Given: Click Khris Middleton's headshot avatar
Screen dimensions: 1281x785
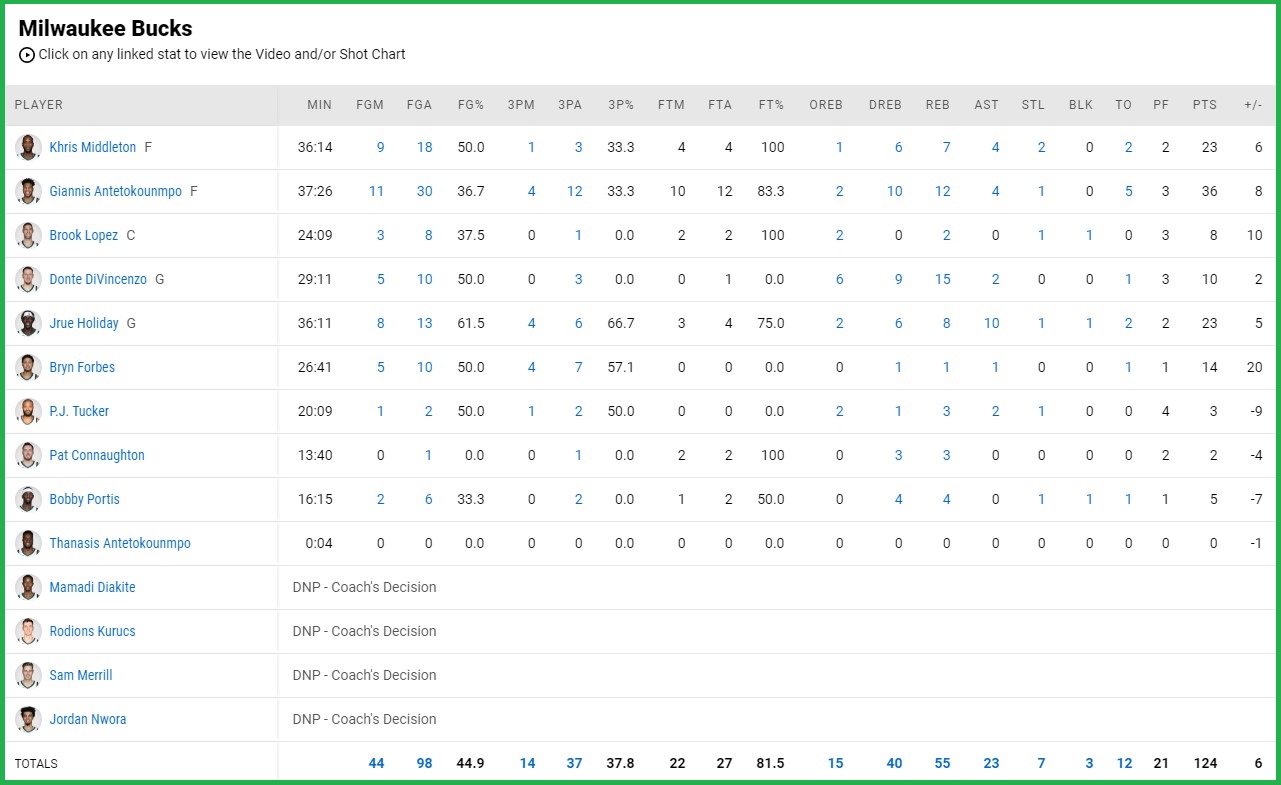Looking at the screenshot, I should [28, 147].
